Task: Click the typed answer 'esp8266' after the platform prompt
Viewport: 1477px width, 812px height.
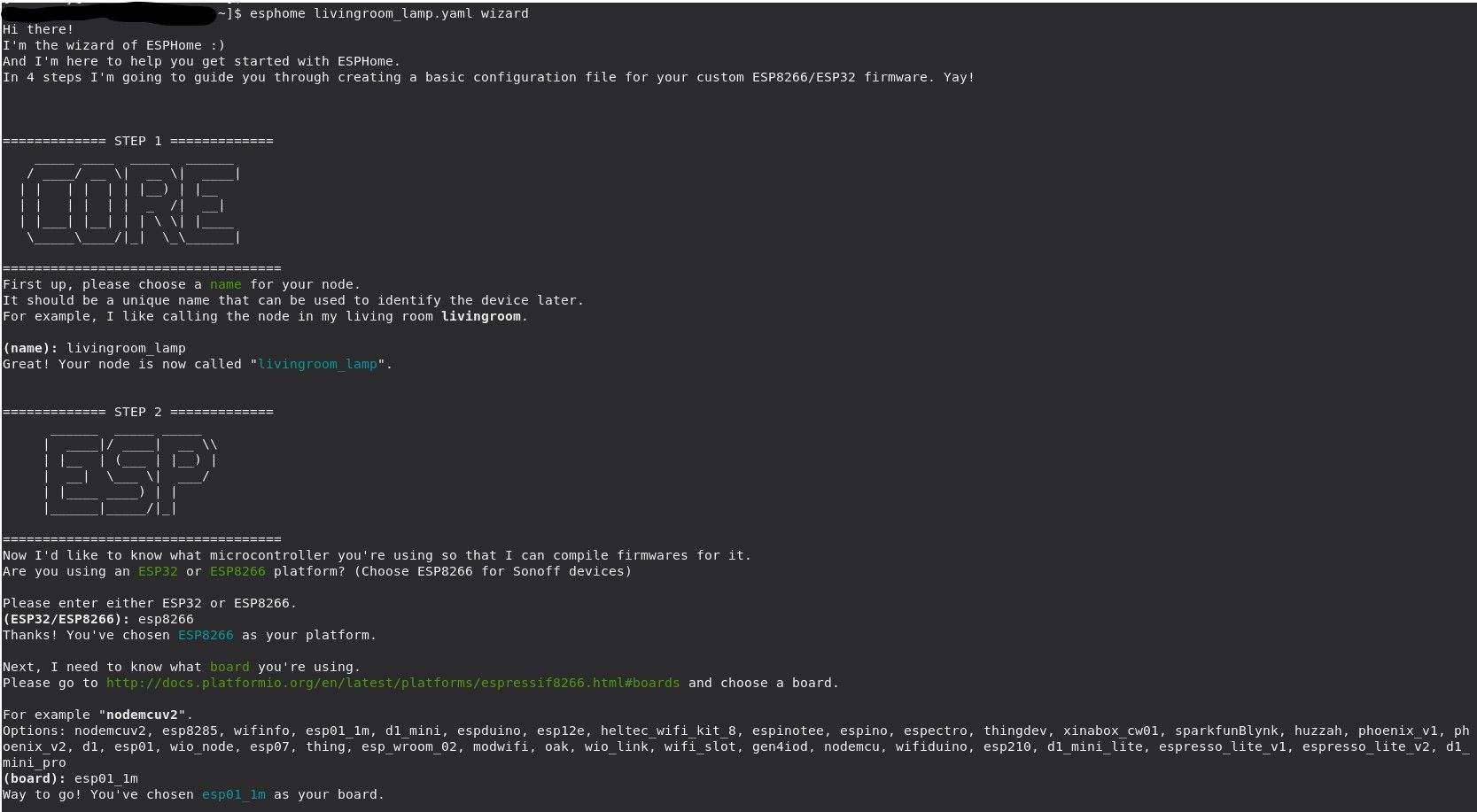Action: pos(166,619)
